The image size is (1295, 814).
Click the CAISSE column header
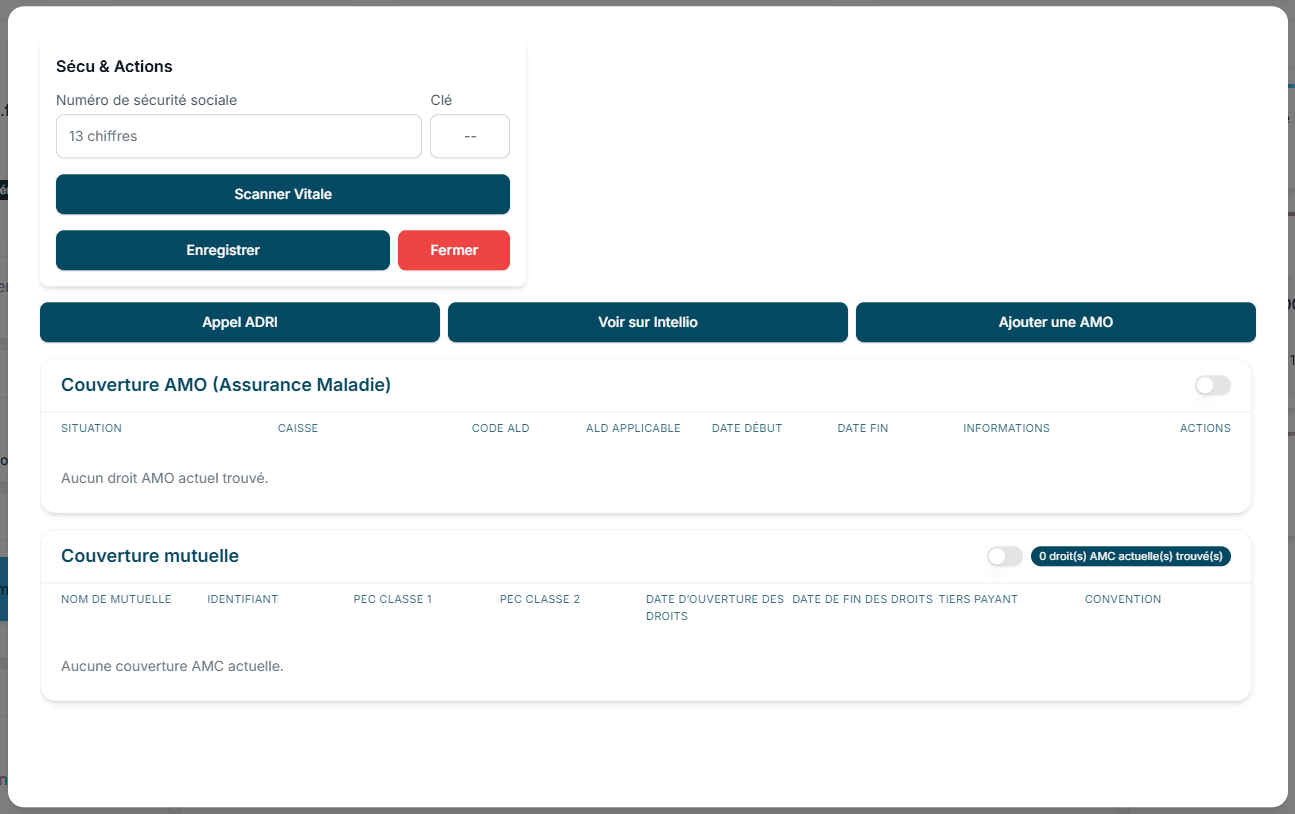point(298,428)
